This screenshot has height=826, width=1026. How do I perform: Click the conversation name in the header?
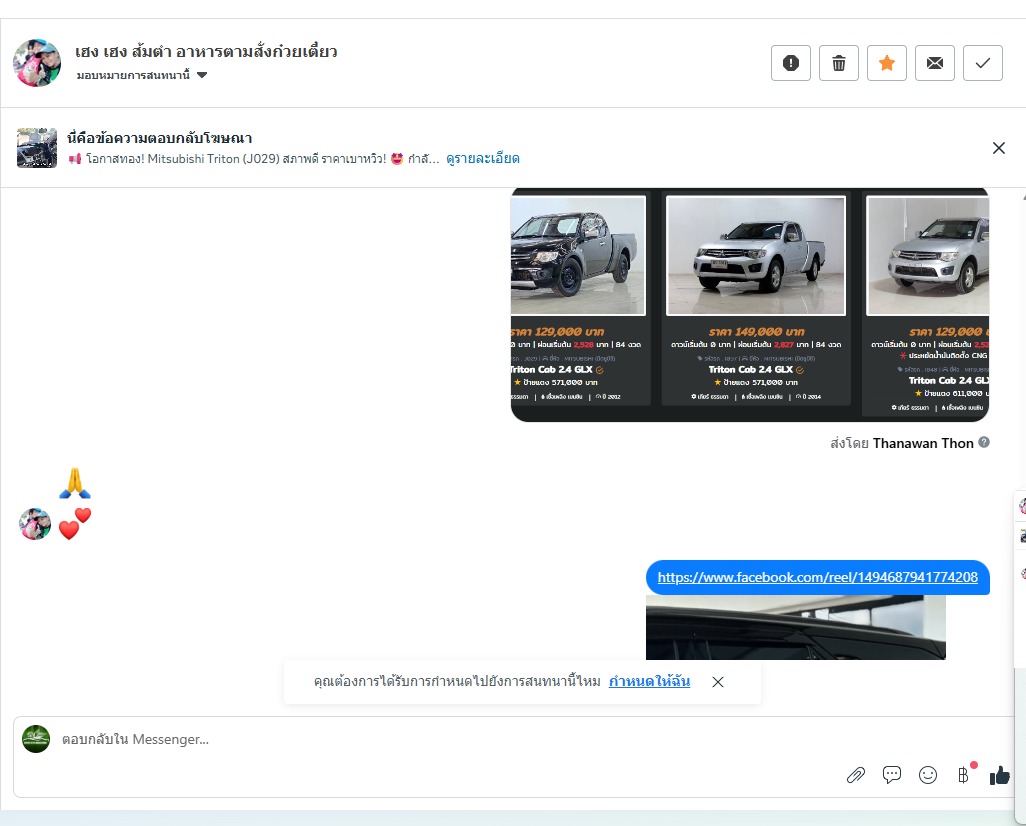[x=206, y=51]
